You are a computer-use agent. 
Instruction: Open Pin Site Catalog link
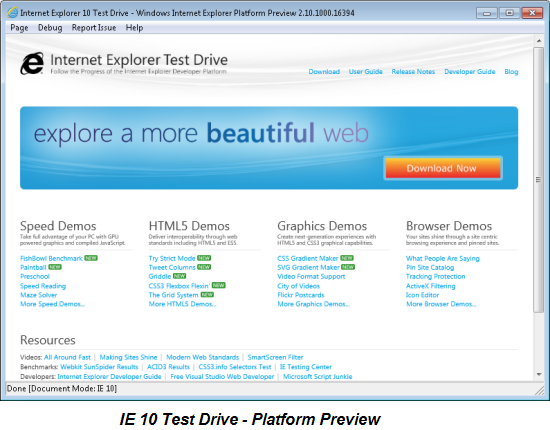pyautogui.click(x=430, y=268)
